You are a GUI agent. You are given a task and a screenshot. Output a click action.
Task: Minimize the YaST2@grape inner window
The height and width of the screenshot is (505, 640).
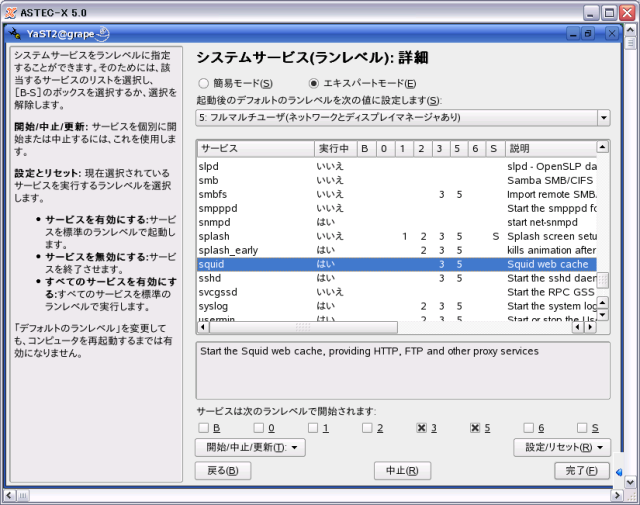571,33
